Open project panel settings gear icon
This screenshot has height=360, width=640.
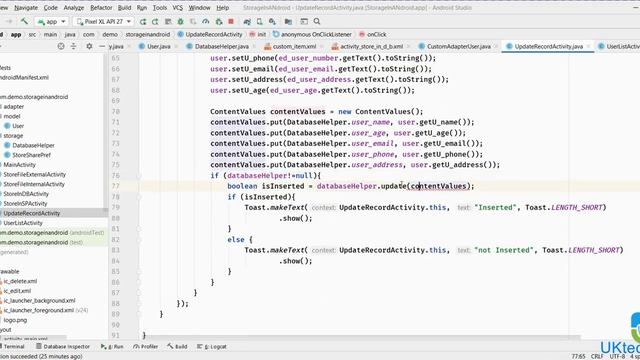pyautogui.click(x=89, y=47)
